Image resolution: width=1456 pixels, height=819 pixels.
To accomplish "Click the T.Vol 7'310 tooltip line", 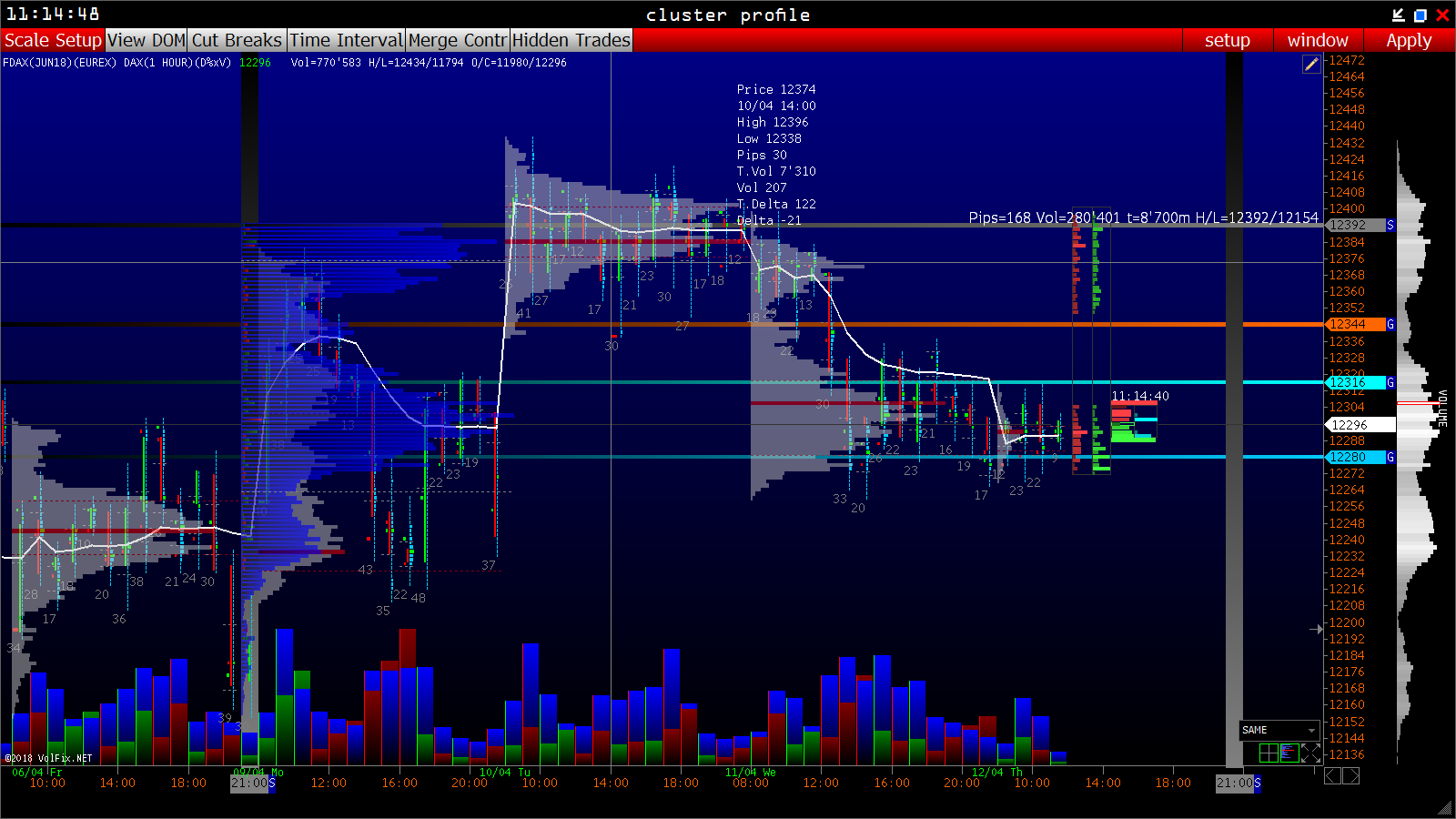I will (x=776, y=171).
